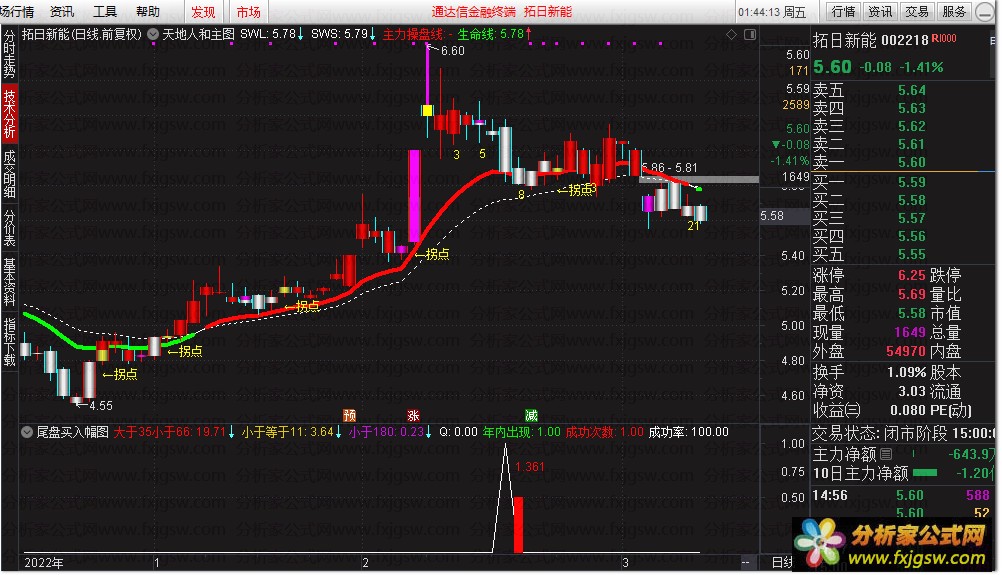Click the month 3 timeline marker

pyautogui.click(x=625, y=563)
